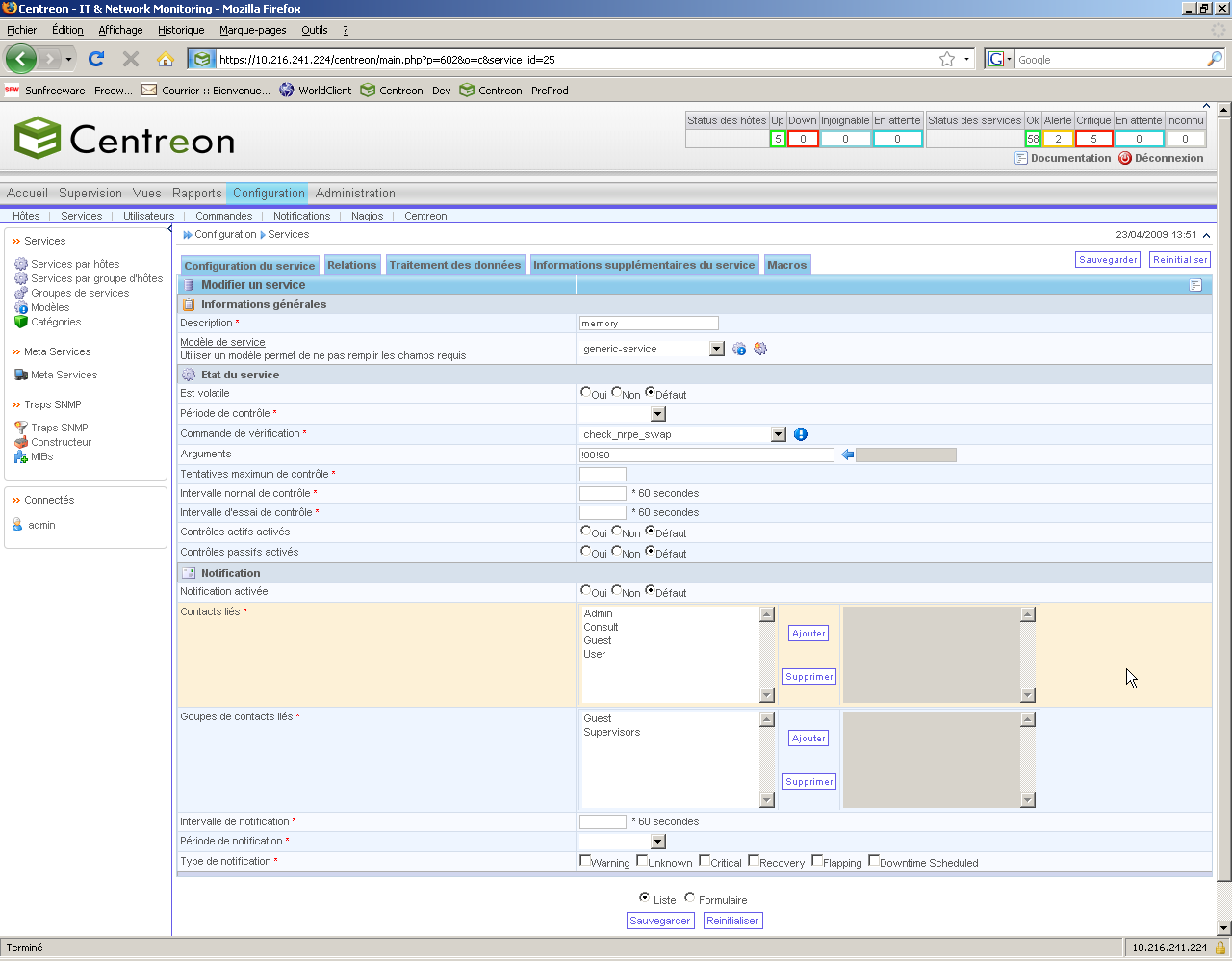Screen dimensions: 1232x961
Task: Click the Déconnexion logout icon
Action: coord(1124,158)
